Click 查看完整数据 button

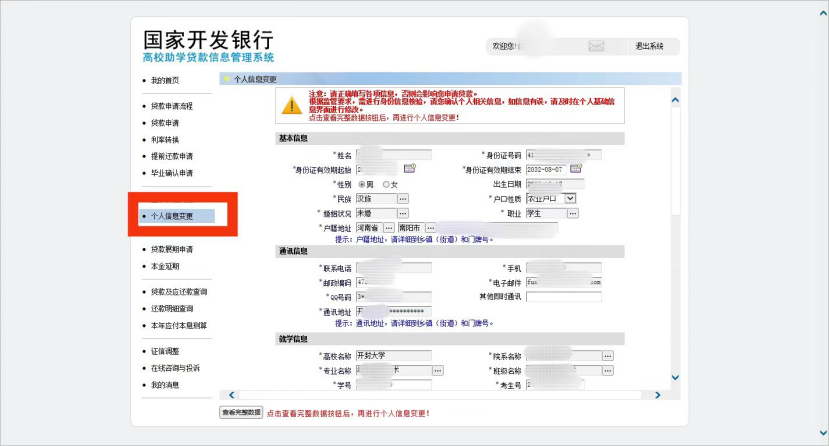click(x=241, y=413)
